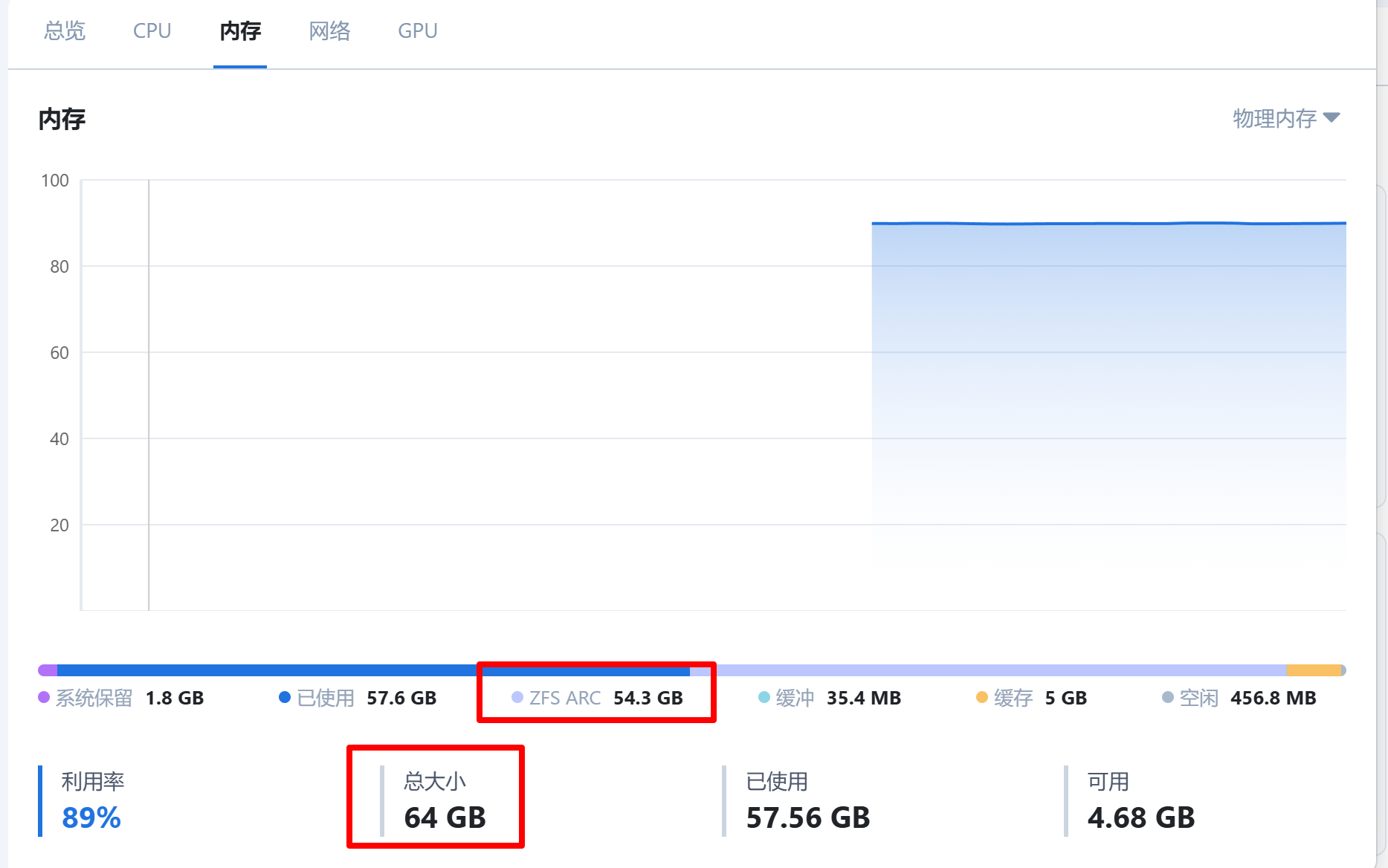This screenshot has width=1388, height=868.
Task: Click the lavender ZFS ARC bar segment
Action: click(988, 670)
